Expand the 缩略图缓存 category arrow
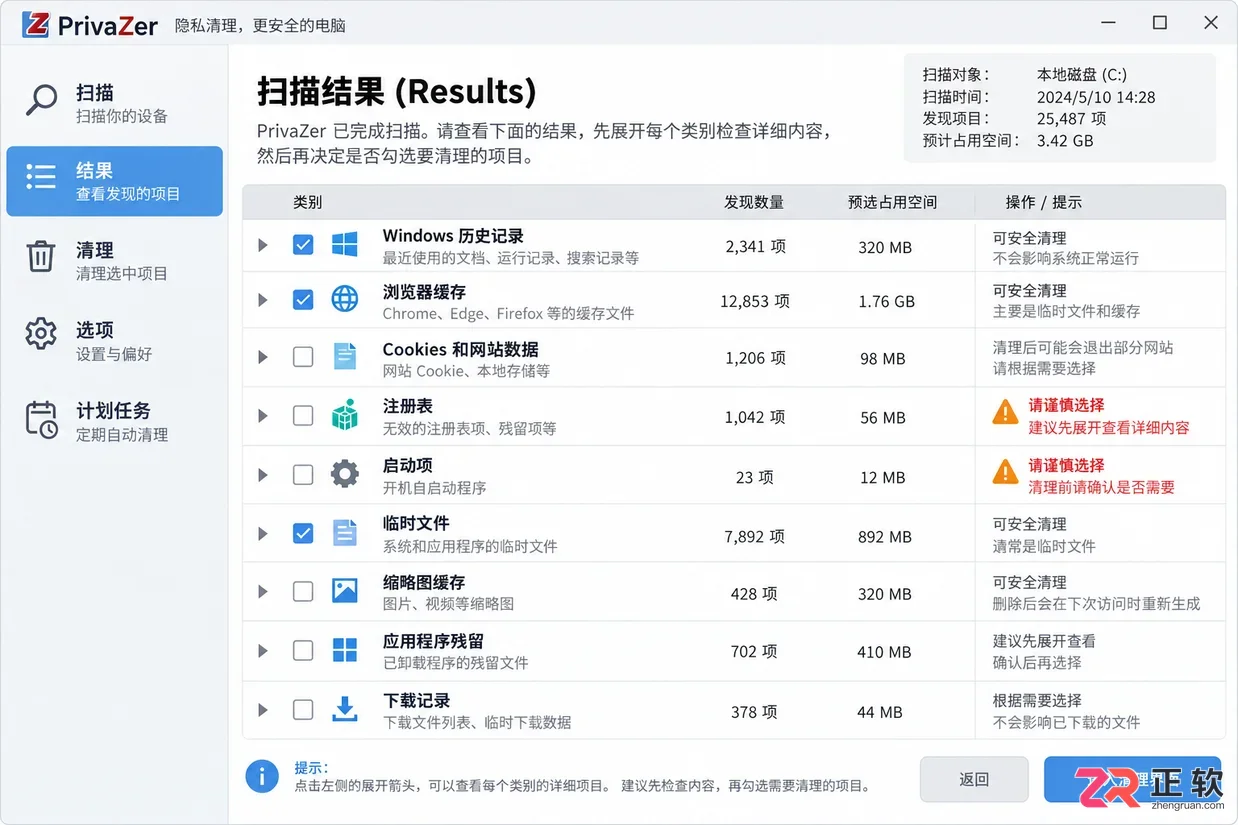The image size is (1238, 825). 263,592
